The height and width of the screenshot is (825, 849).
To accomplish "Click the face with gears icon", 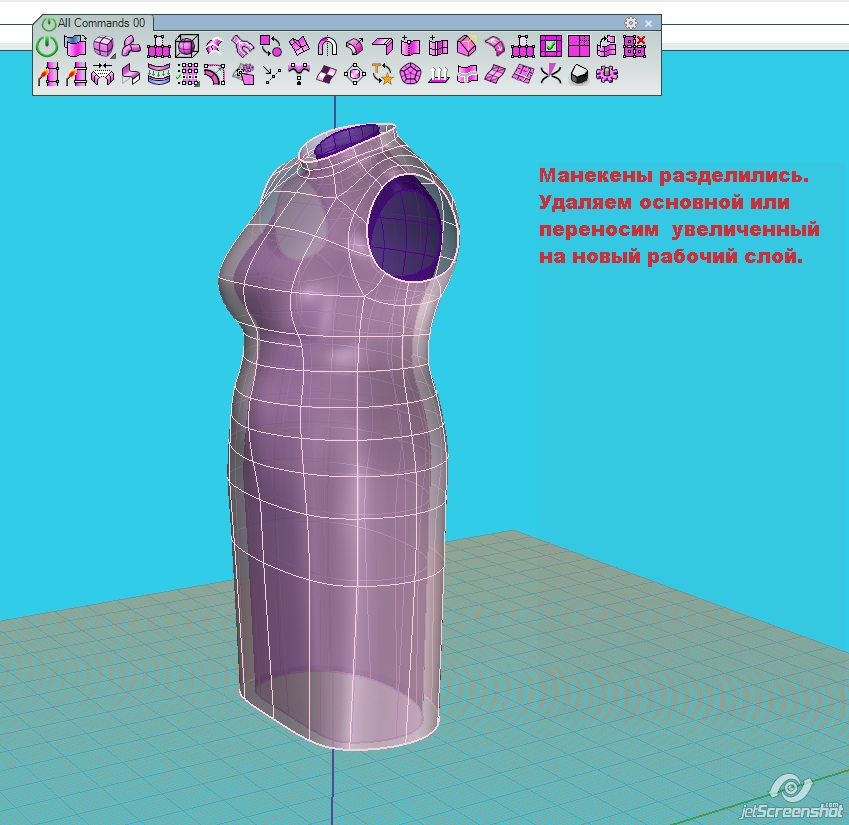I will 244,74.
